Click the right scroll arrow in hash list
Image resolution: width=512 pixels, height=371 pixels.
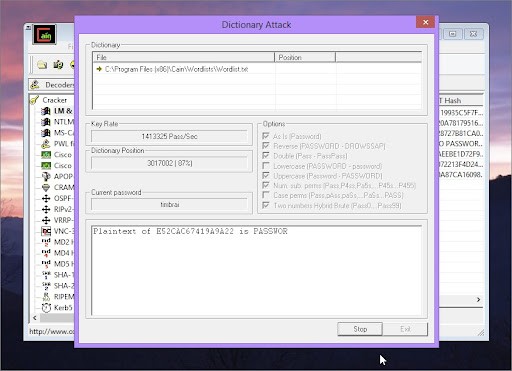[478, 300]
